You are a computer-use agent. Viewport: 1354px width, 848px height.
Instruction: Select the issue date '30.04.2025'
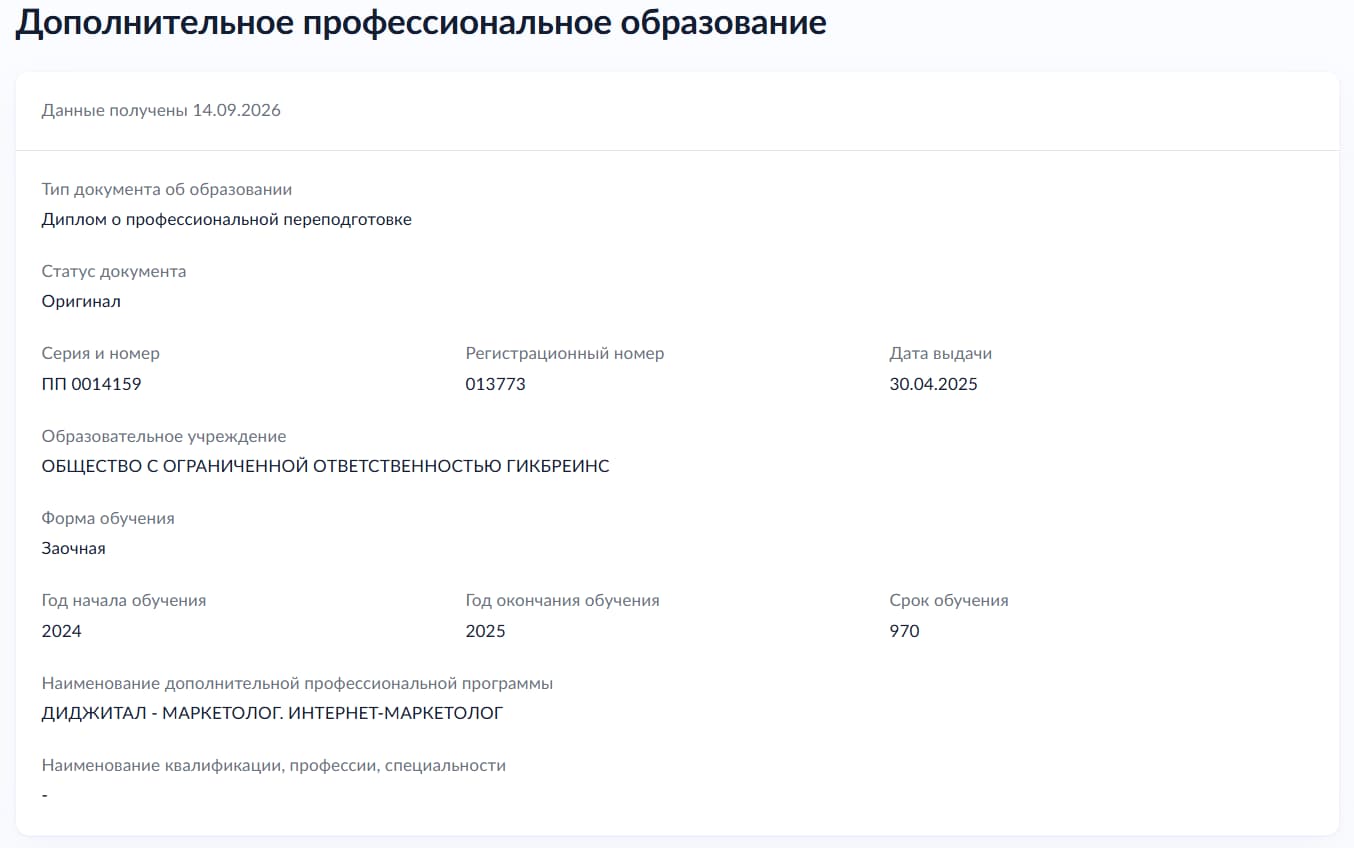(x=934, y=384)
